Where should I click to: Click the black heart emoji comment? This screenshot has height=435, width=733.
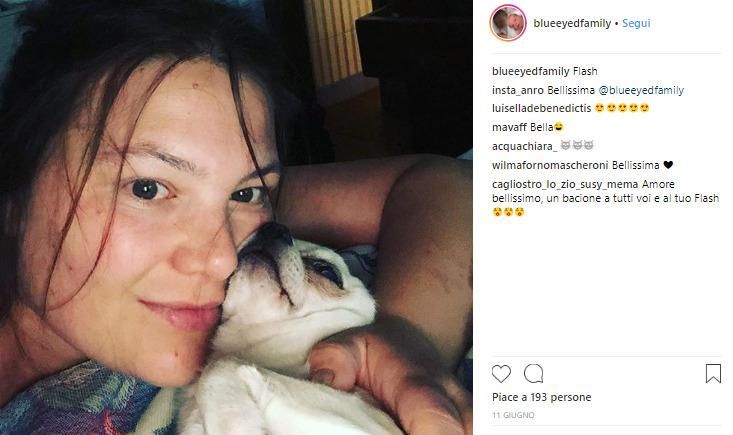[x=668, y=165]
